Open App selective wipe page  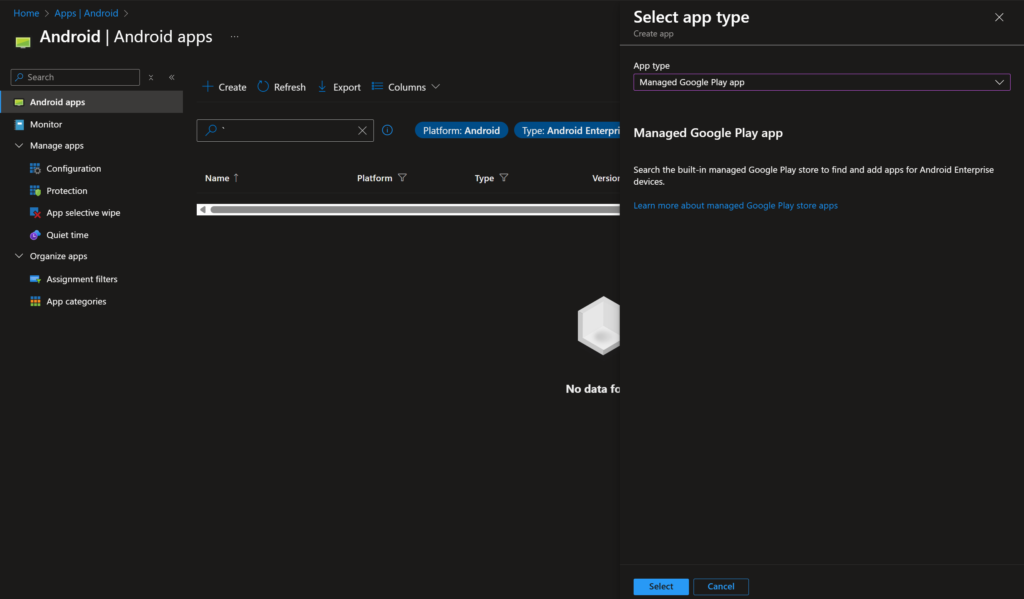(x=83, y=213)
